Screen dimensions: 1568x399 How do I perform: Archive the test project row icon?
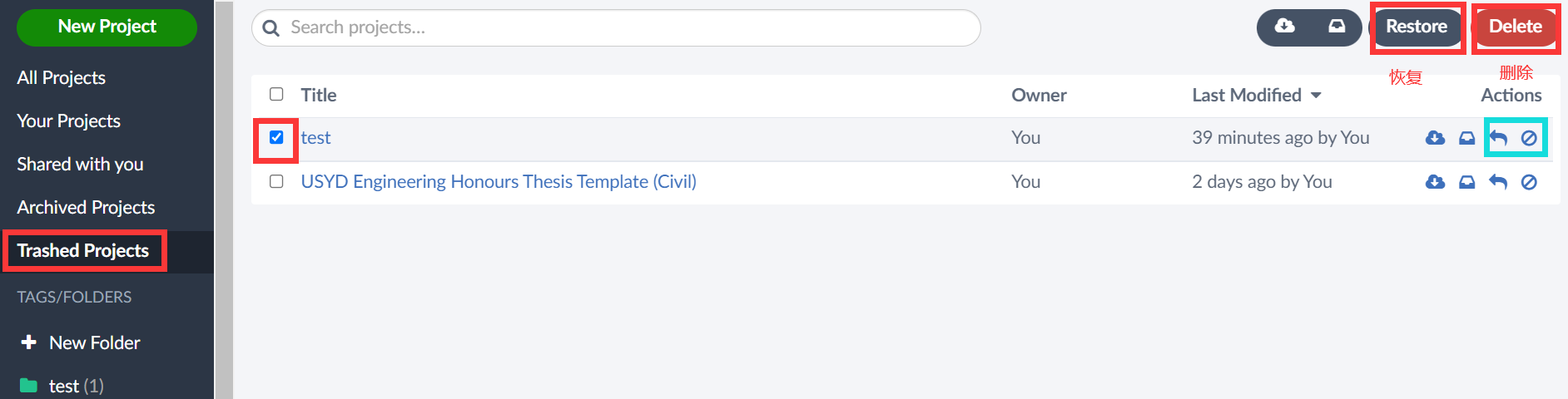tap(1466, 138)
